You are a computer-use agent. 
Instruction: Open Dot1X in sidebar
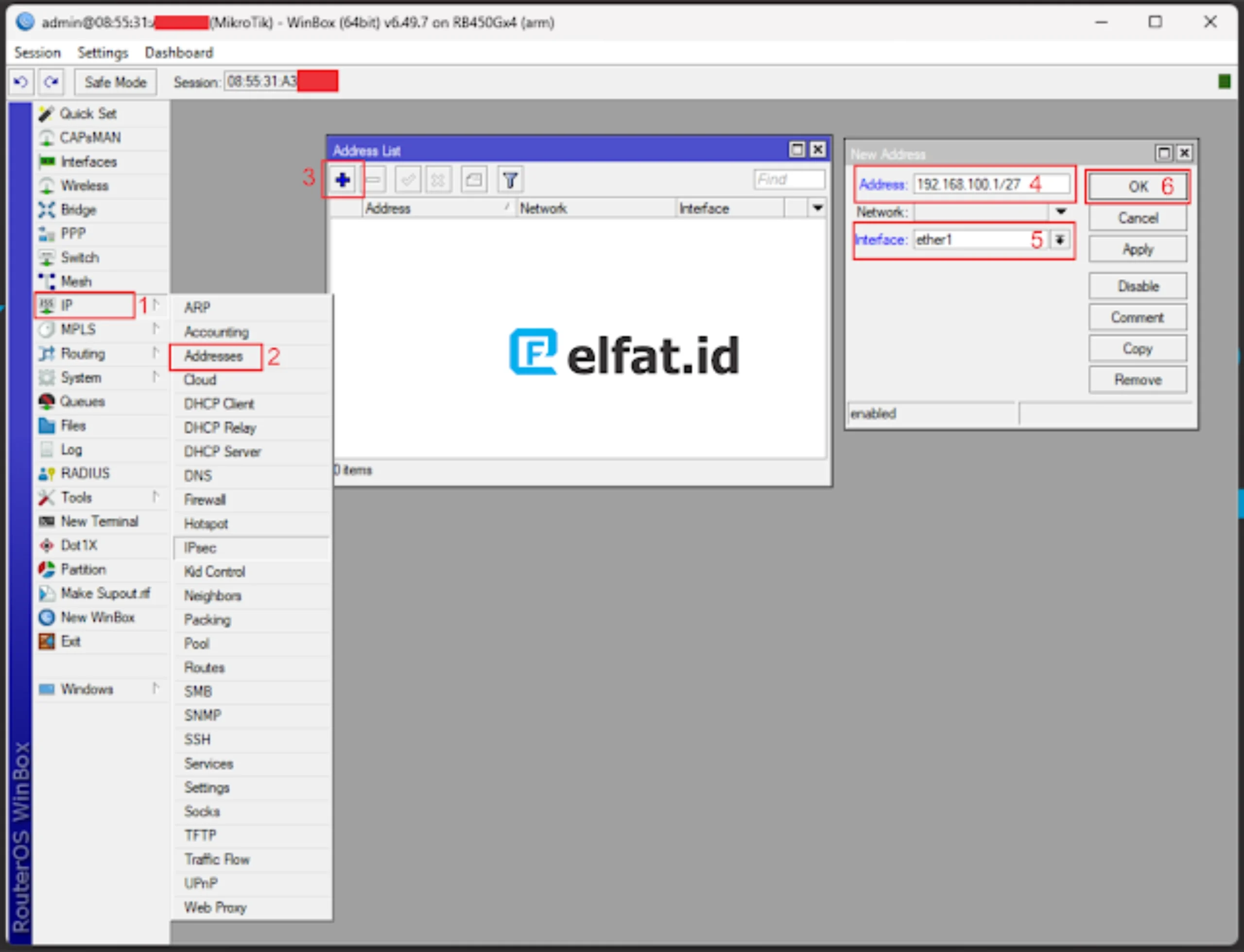pyautogui.click(x=101, y=545)
